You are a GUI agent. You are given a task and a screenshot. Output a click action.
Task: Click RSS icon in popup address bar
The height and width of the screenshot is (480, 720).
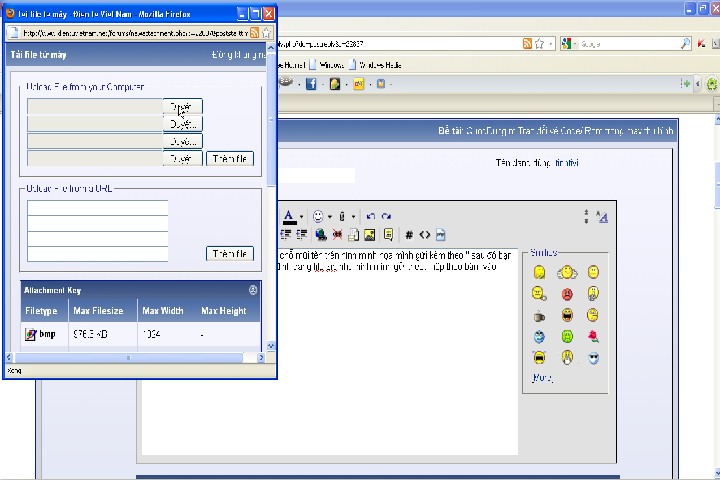point(254,33)
